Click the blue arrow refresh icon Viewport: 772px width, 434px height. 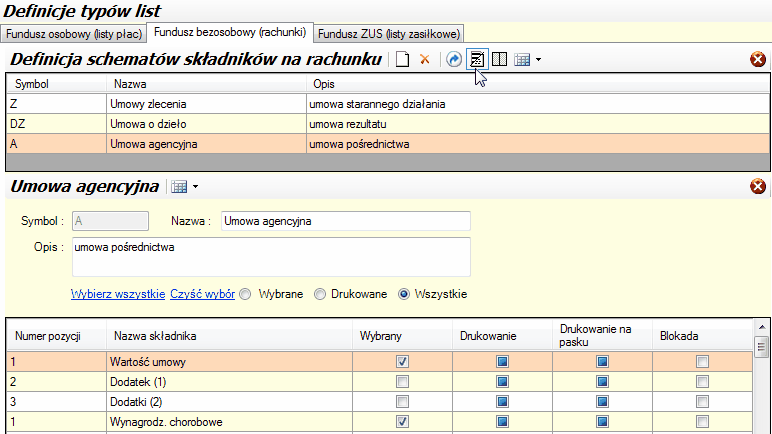(x=454, y=60)
